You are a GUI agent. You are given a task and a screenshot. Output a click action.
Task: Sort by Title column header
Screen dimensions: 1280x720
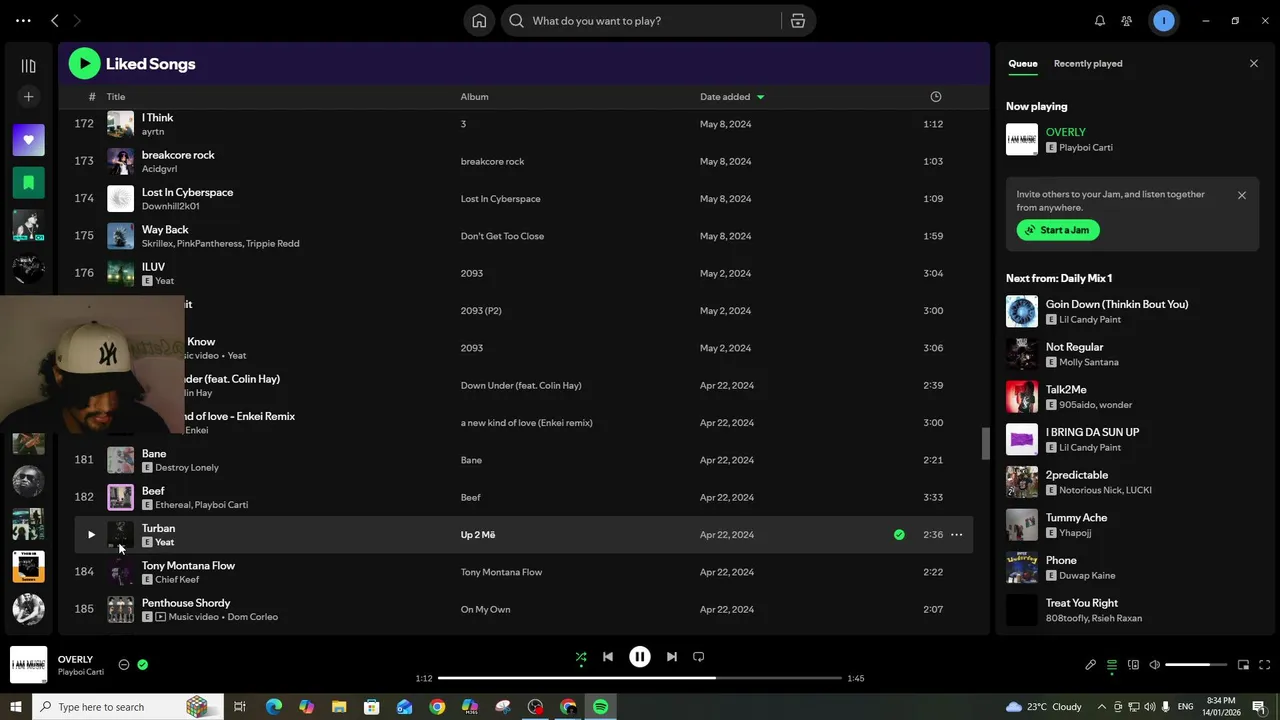coord(116,97)
